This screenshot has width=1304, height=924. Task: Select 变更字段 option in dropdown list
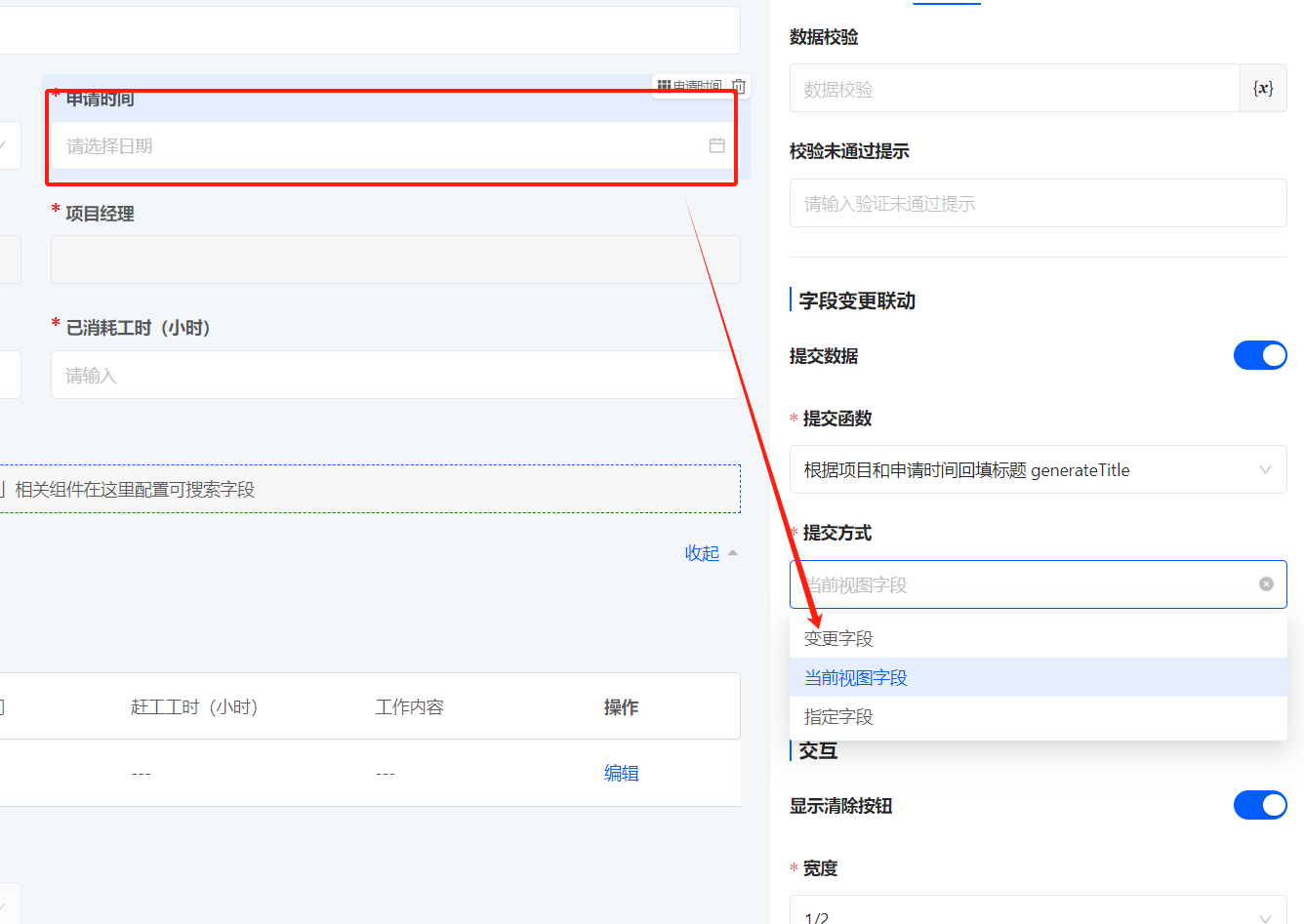[1039, 638]
